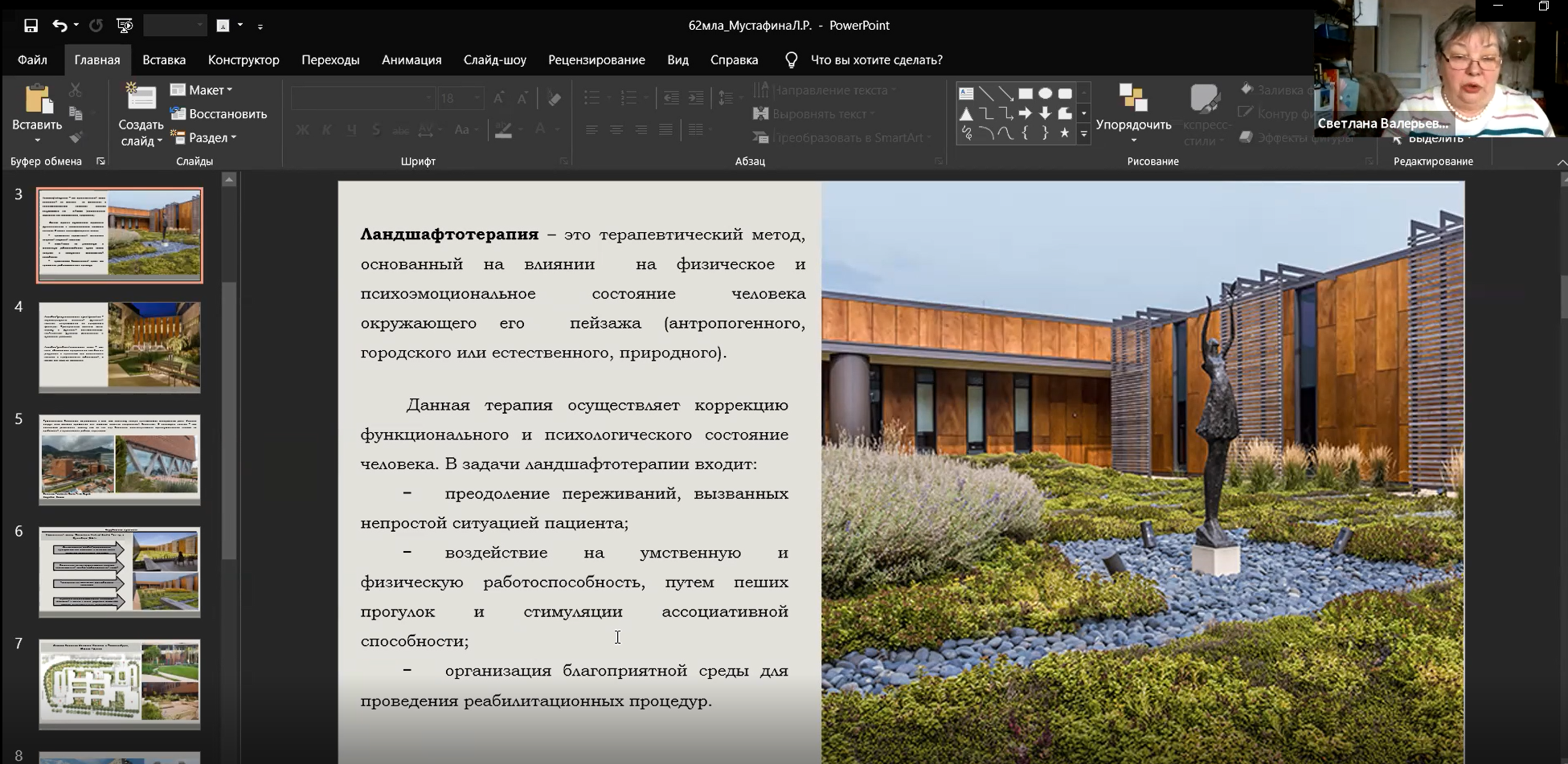
Task: Click the Ландшафтотерапия heading in the slide text
Action: coord(449,235)
